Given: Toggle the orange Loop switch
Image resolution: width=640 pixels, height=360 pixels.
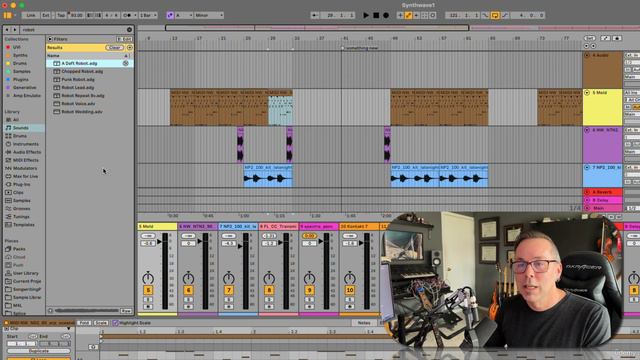Looking at the screenshot, I should coord(495,16).
